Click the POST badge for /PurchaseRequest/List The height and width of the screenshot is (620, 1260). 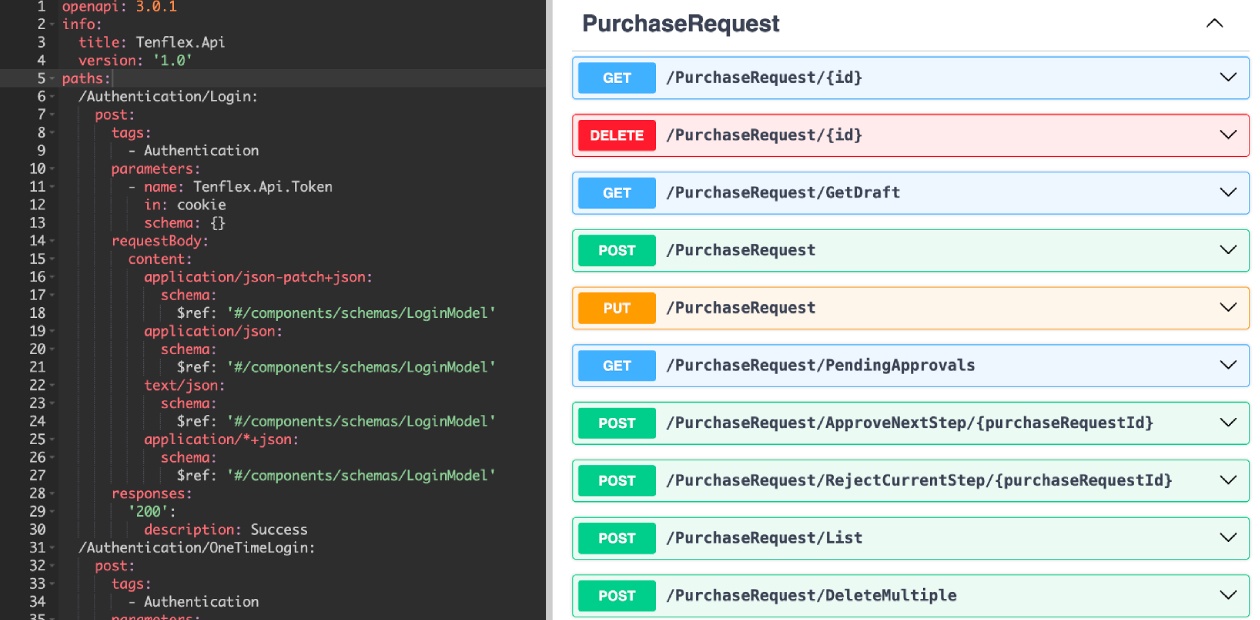coord(616,538)
